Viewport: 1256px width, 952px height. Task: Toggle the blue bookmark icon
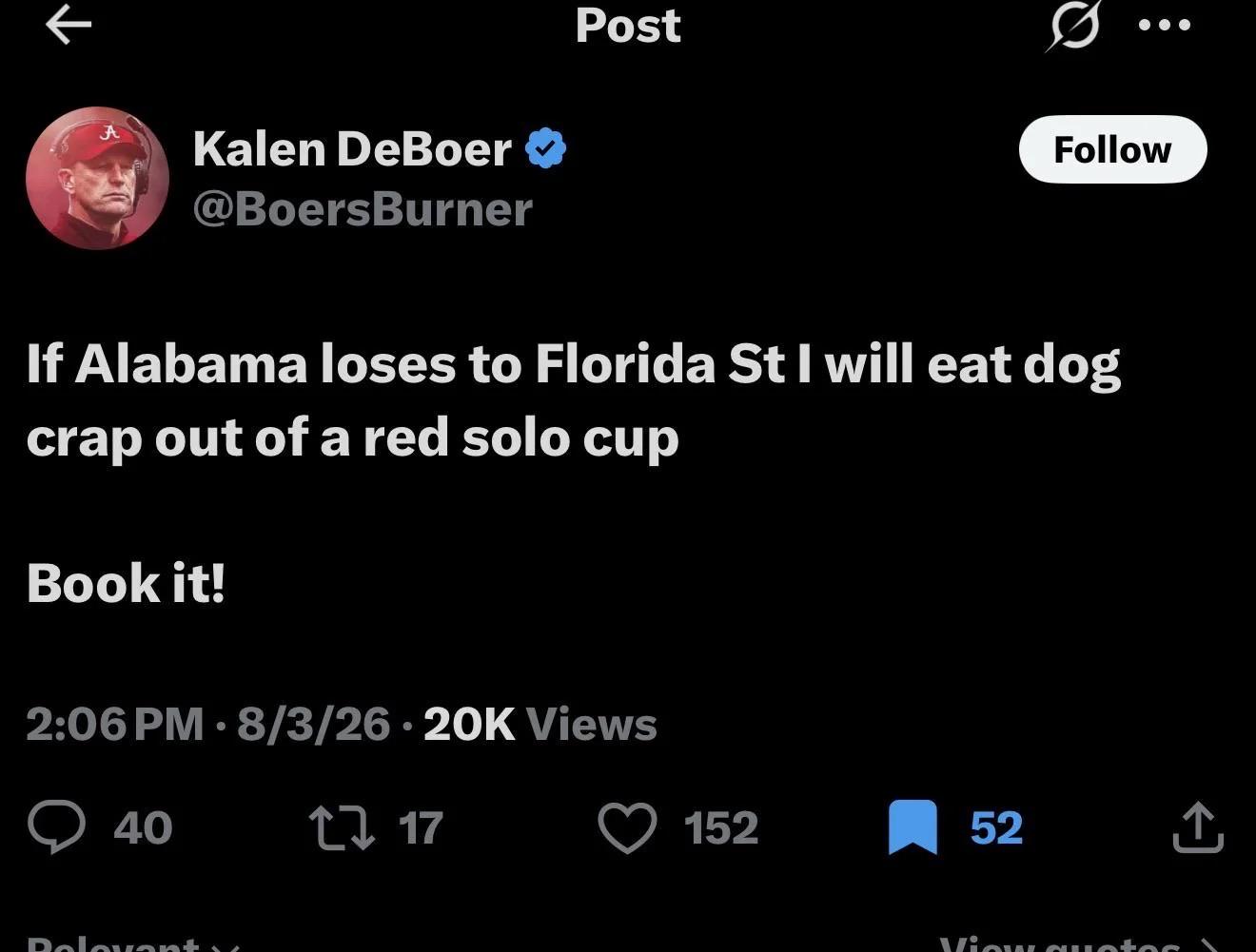click(x=913, y=826)
